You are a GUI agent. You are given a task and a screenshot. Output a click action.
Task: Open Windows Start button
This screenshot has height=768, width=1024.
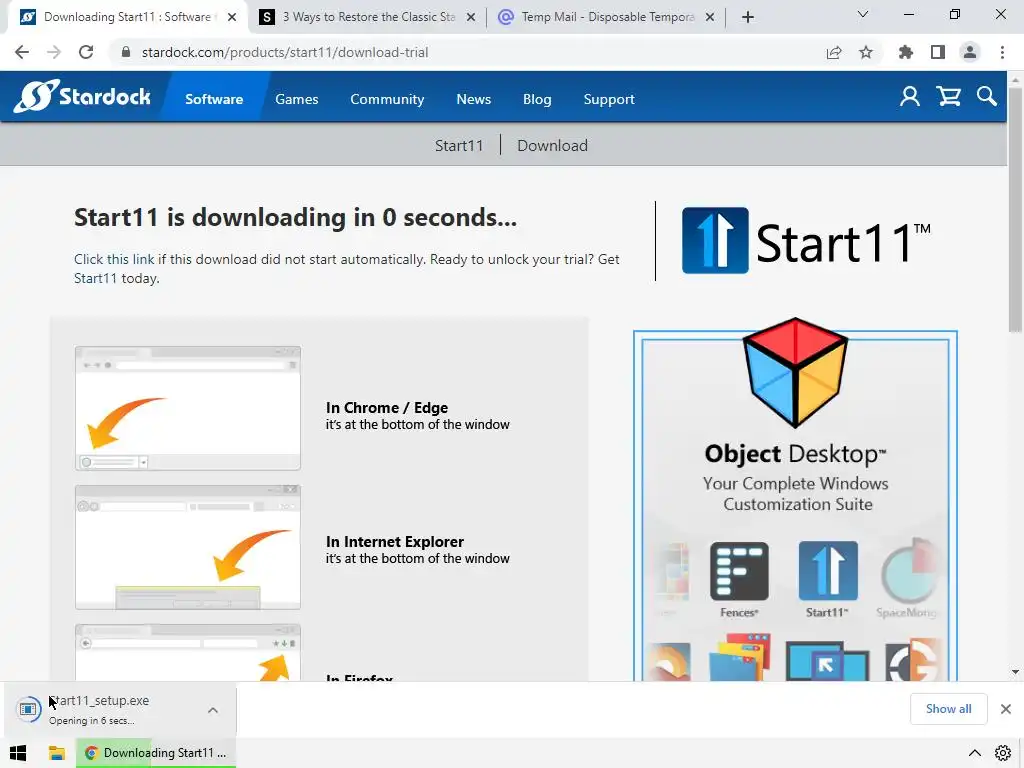[x=18, y=753]
